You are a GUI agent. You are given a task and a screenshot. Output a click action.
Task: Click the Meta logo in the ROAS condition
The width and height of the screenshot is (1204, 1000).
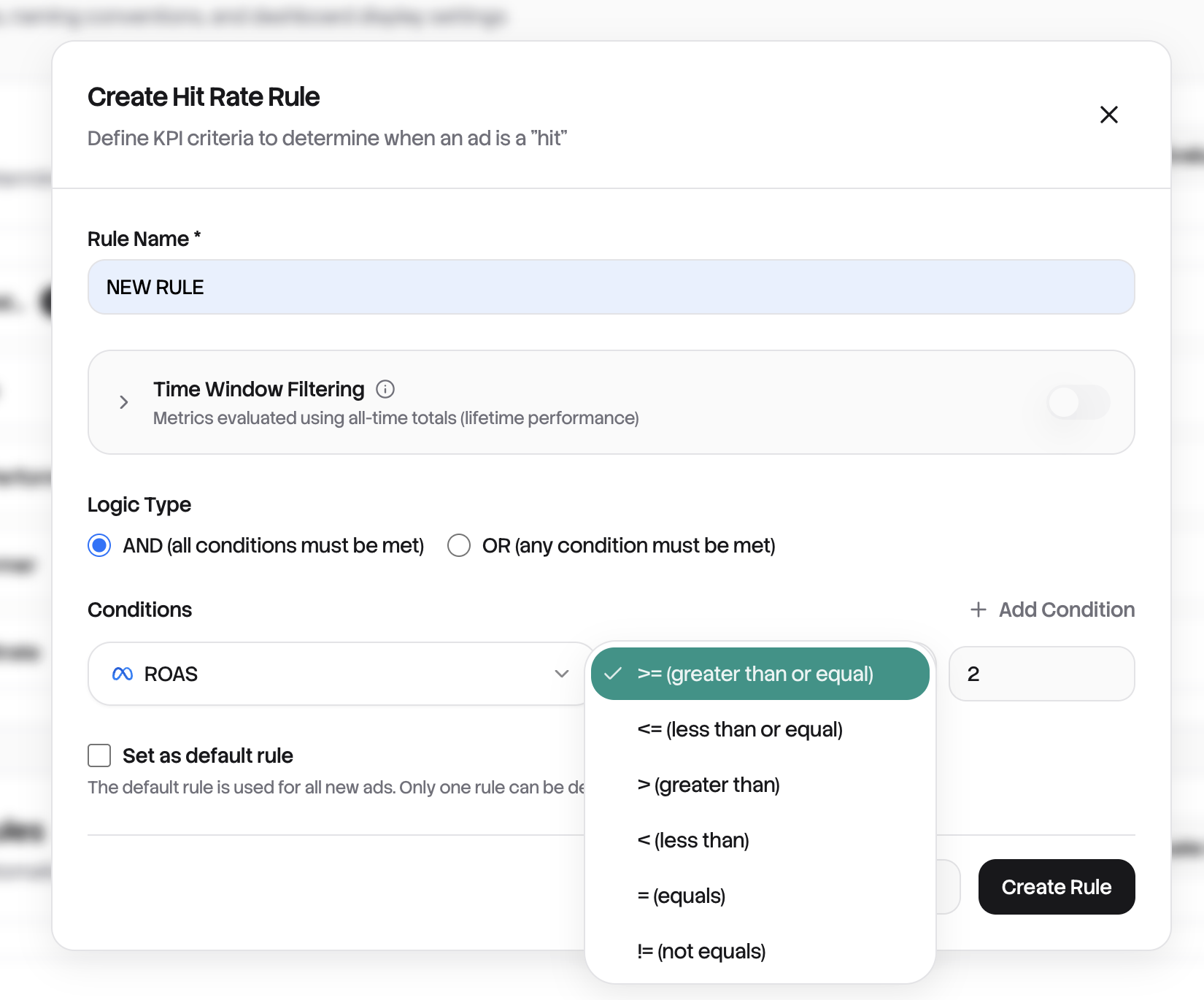(x=123, y=674)
